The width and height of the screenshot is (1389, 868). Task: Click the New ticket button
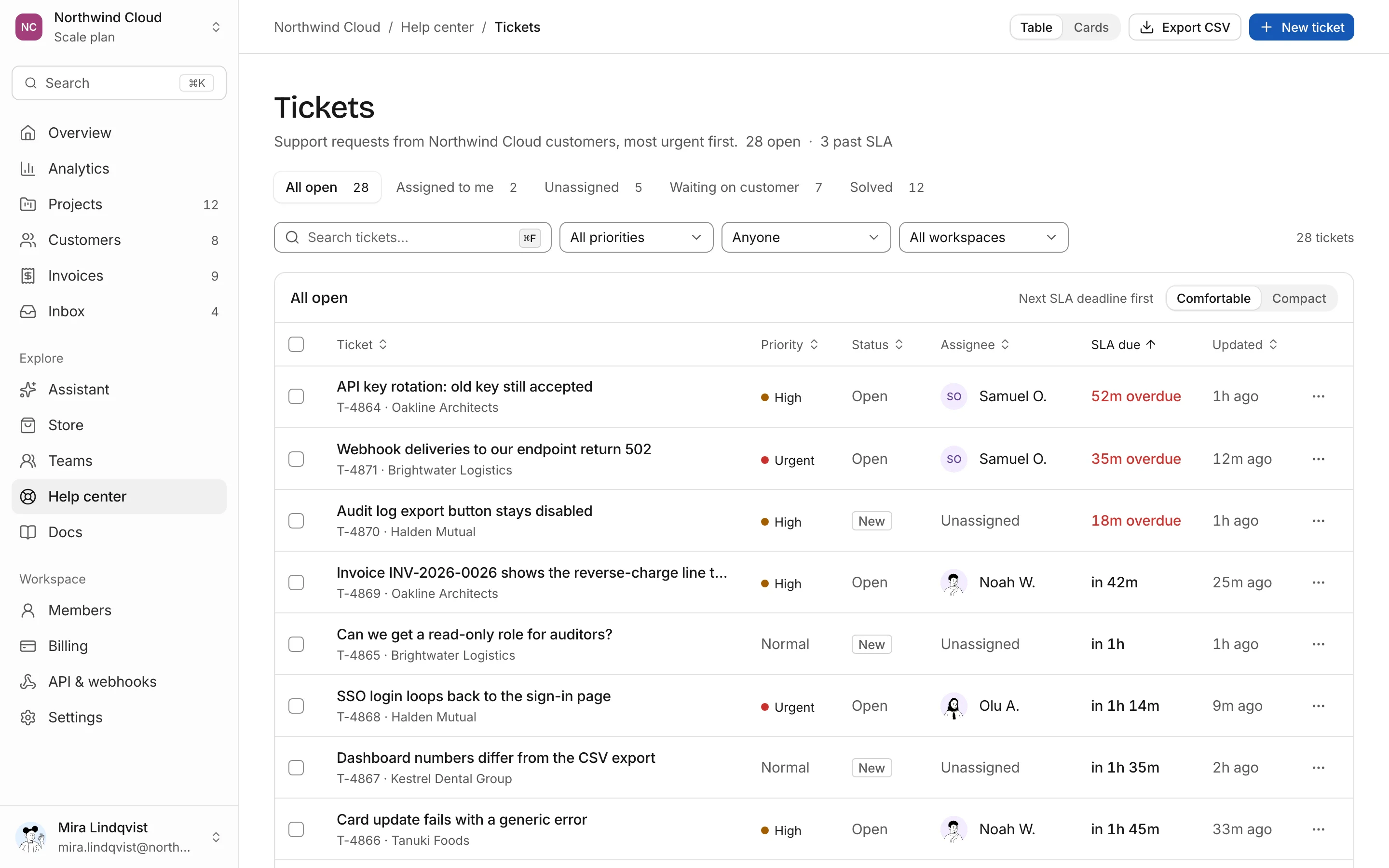point(1301,27)
